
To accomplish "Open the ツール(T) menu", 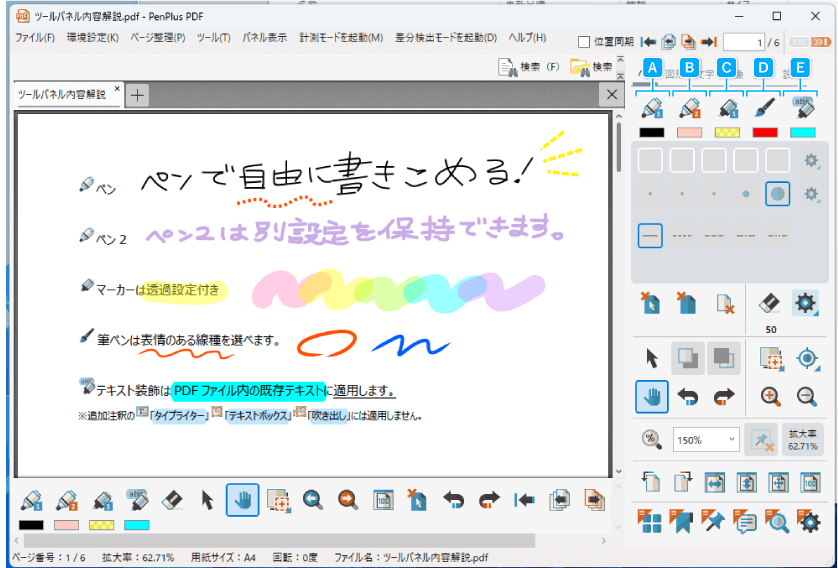I will tap(213, 38).
